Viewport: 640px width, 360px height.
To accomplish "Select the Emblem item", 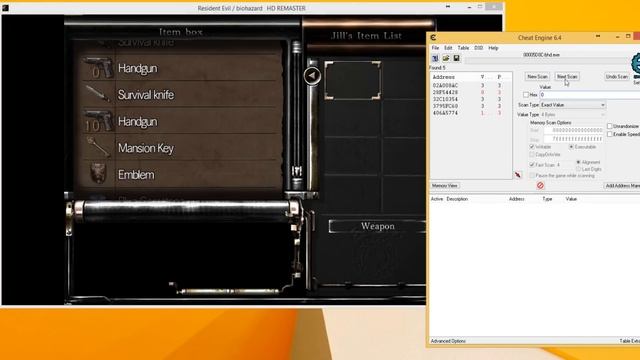I will point(182,175).
